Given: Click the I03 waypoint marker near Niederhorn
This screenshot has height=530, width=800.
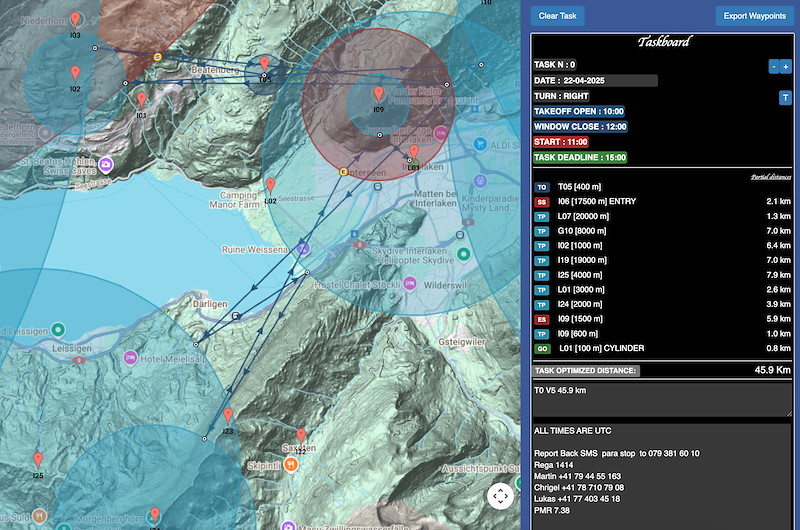Looking at the screenshot, I should [x=75, y=20].
